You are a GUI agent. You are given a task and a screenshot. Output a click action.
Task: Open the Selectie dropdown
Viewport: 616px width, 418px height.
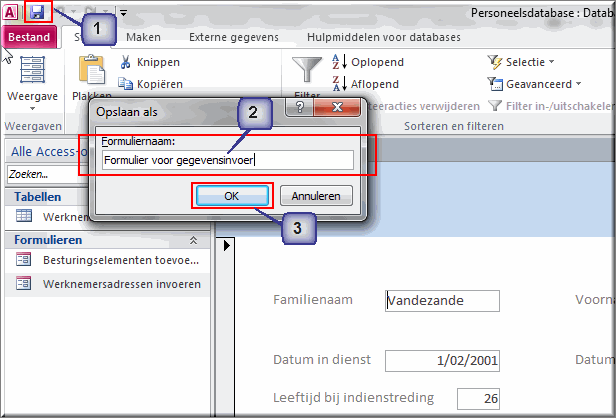521,62
